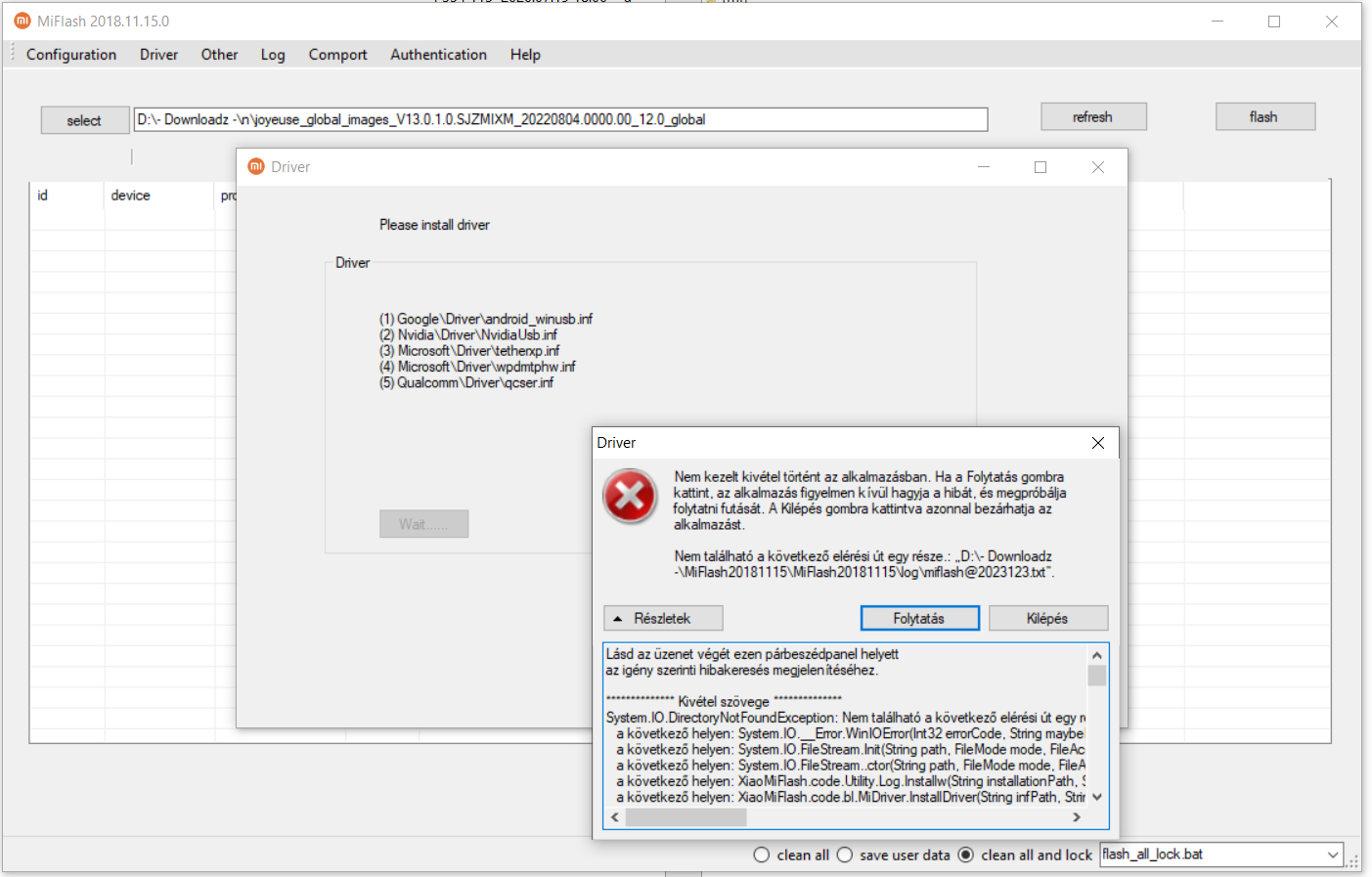This screenshot has width=1372, height=877.
Task: Close the Driver install window
Action: tap(1098, 167)
